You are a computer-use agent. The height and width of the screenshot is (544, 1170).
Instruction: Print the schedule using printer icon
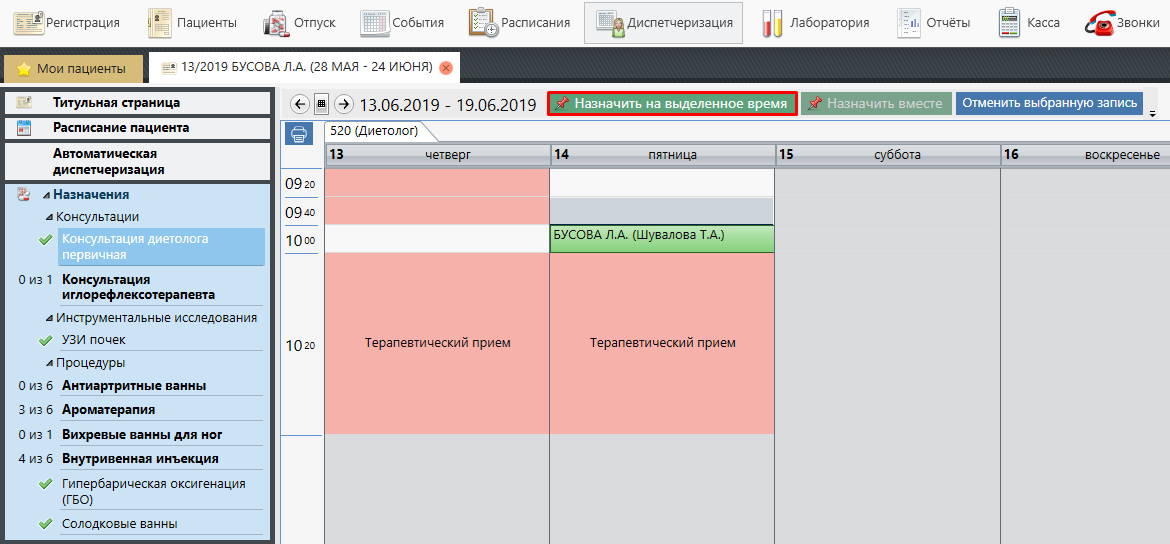(x=298, y=133)
